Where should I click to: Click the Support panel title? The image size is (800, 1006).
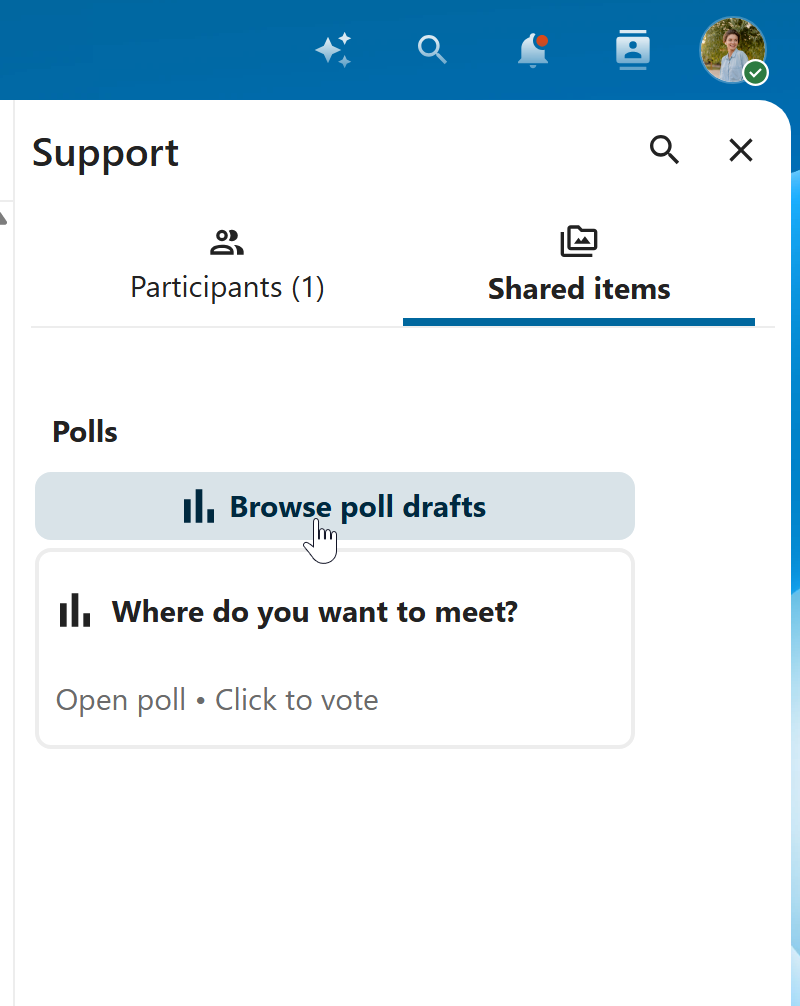(105, 153)
